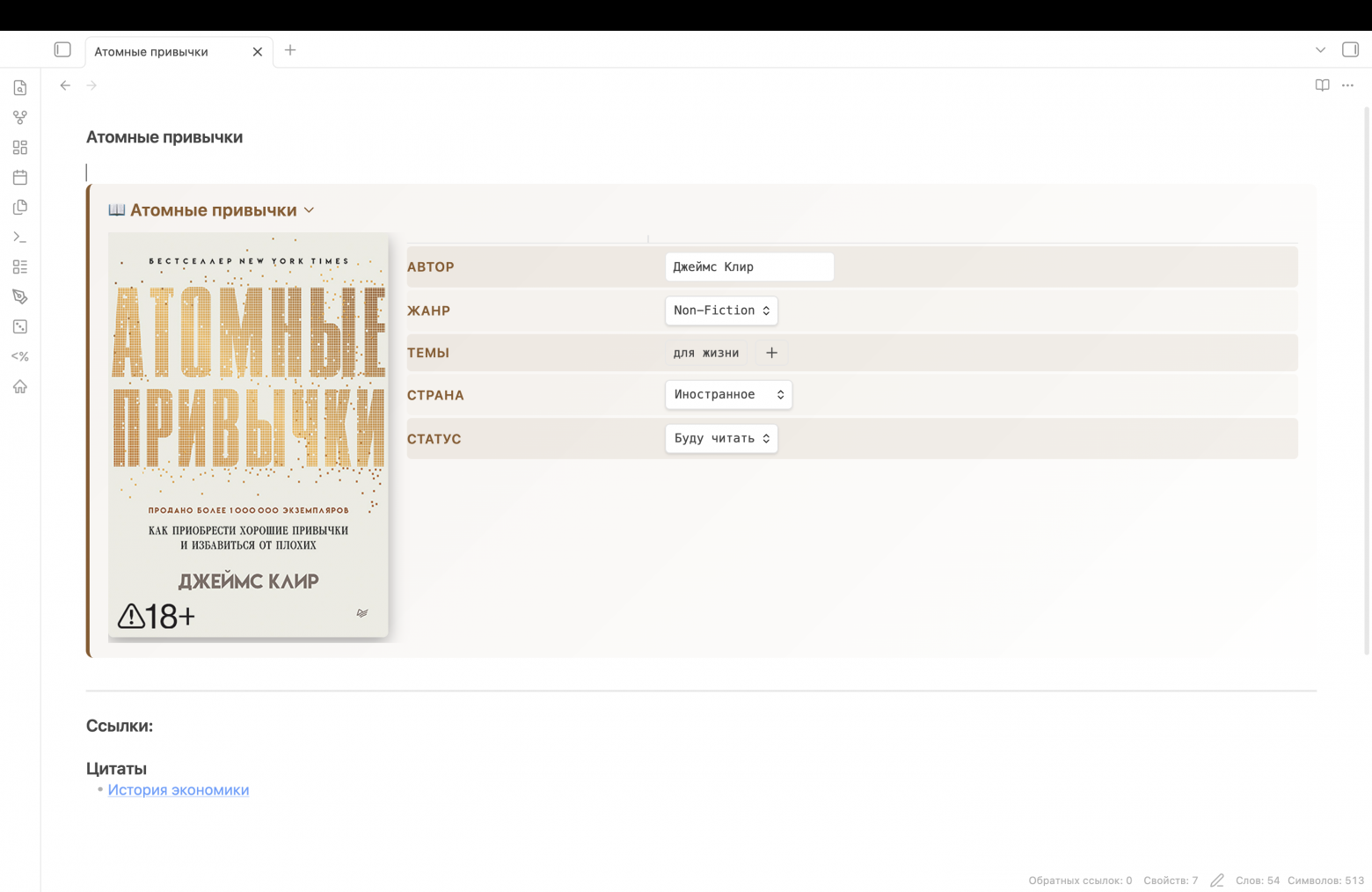Image resolution: width=1372 pixels, height=892 pixels.
Task: Click the АВТОР label
Action: 431,267
